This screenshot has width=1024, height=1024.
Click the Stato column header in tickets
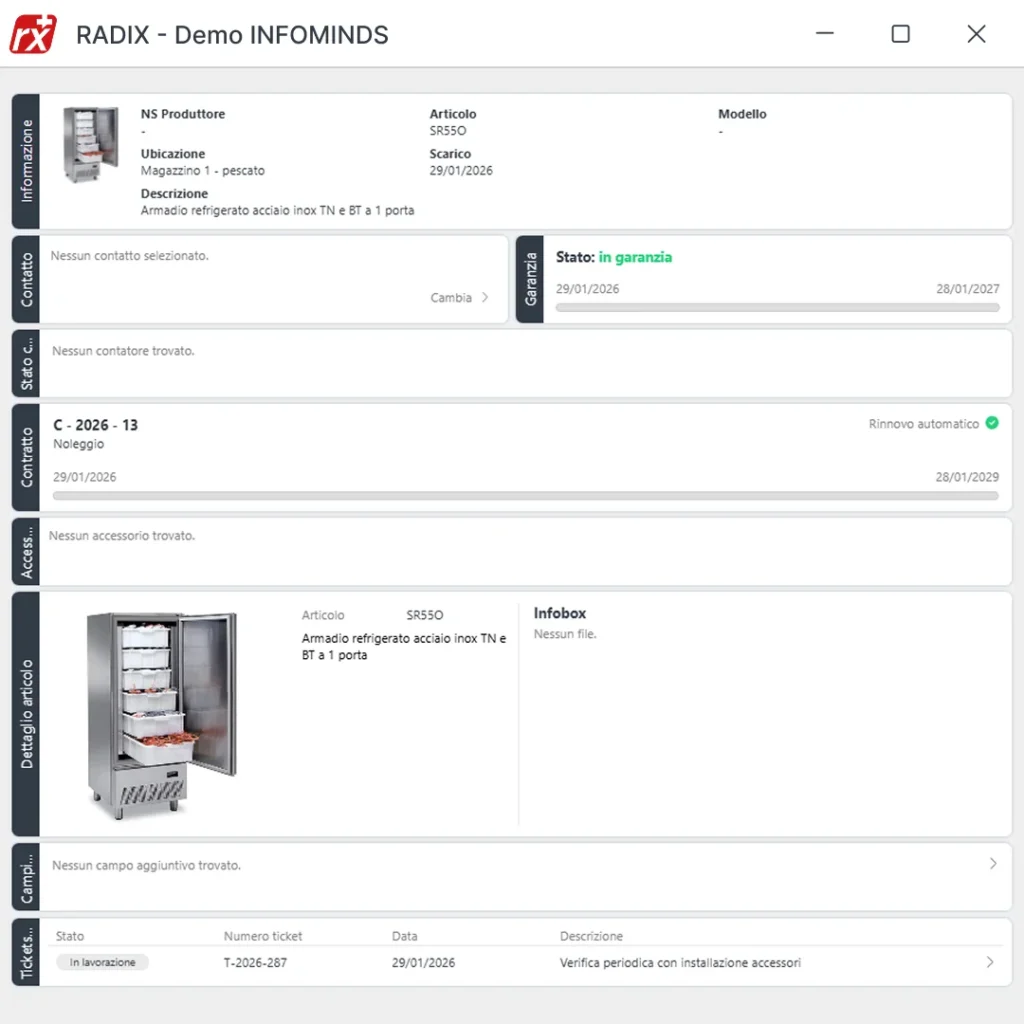70,936
